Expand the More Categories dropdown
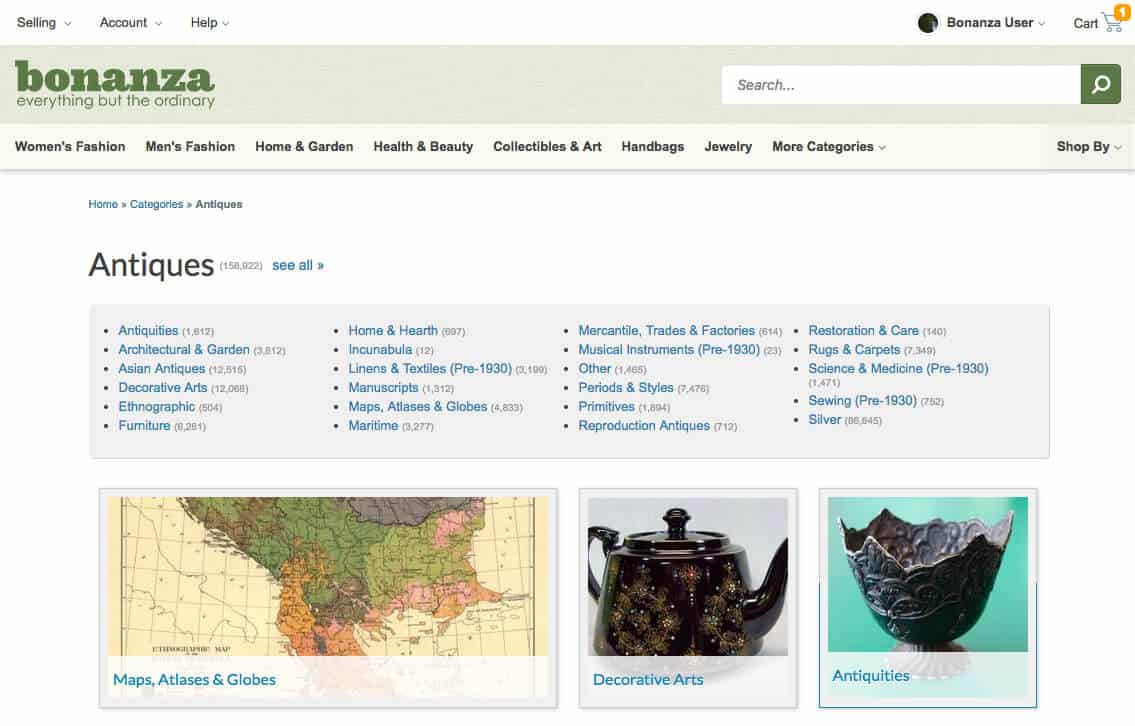 tap(829, 146)
